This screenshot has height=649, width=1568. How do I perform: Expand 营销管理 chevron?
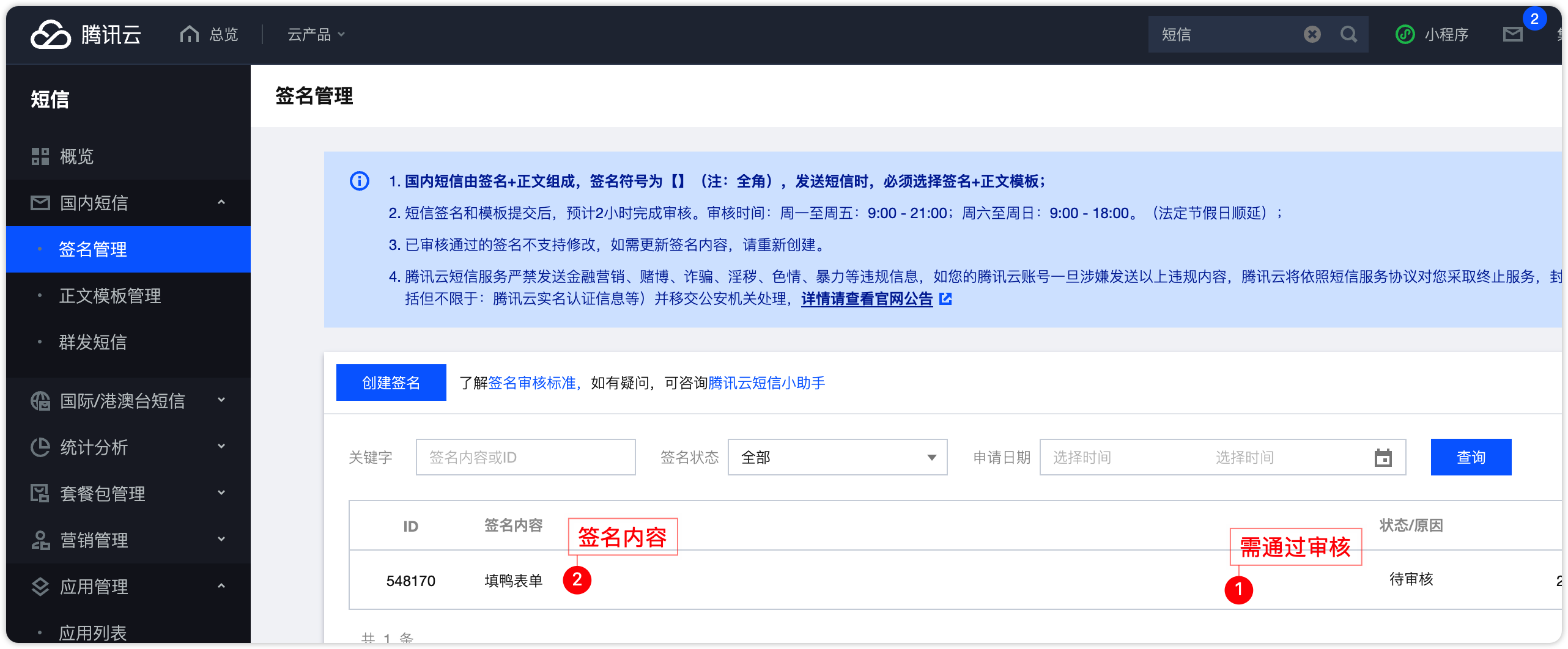[221, 540]
